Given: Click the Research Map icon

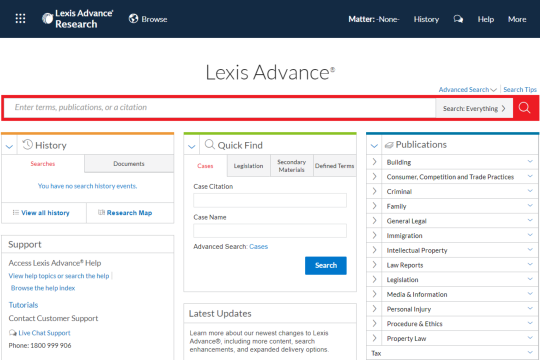Looking at the screenshot, I should [x=101, y=213].
